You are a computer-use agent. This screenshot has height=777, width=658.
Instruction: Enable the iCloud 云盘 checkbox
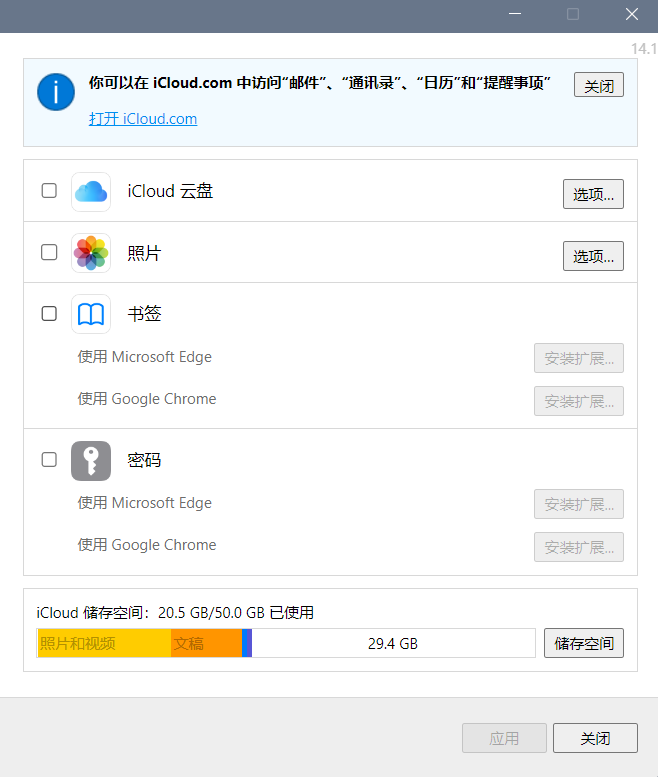(49, 191)
